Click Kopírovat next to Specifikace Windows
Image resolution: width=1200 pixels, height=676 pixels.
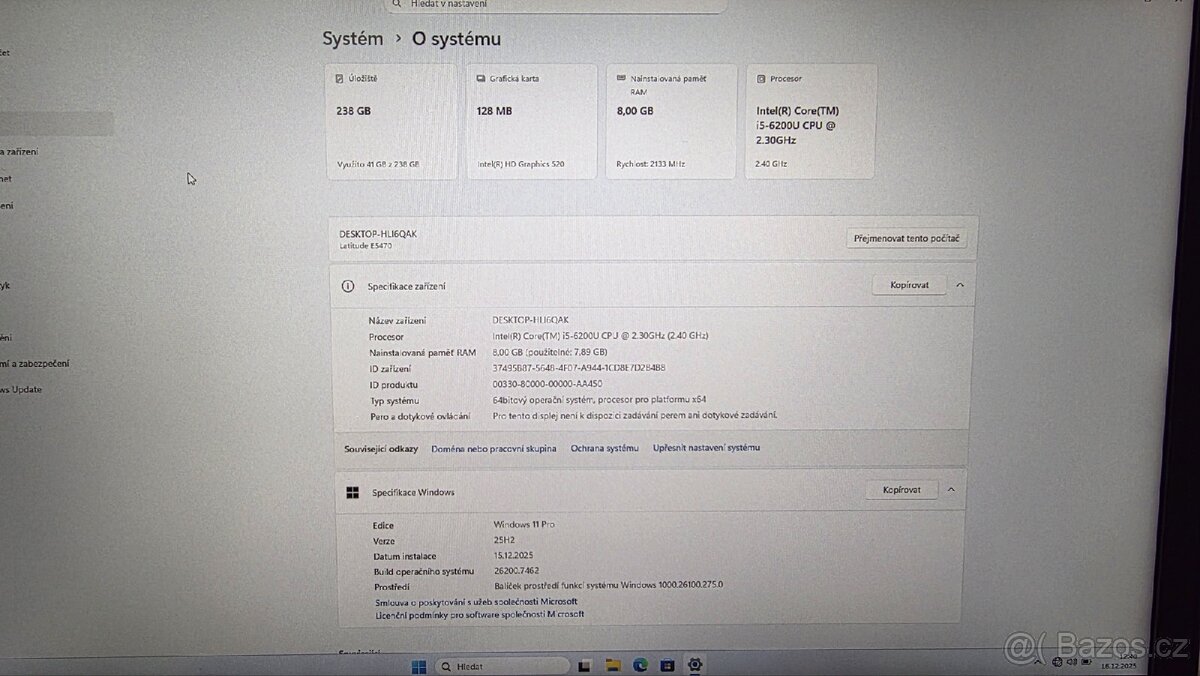pyautogui.click(x=900, y=489)
